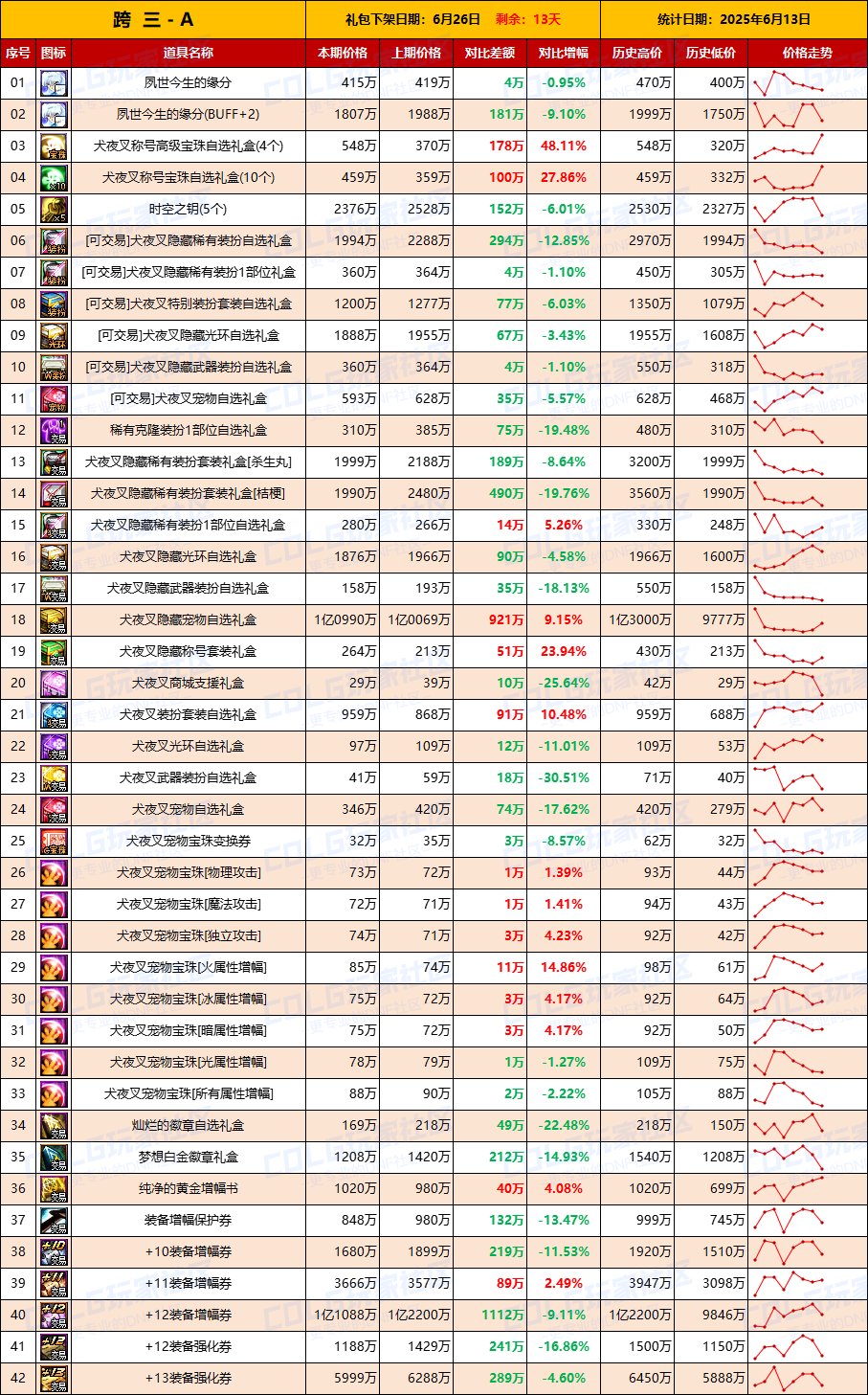Select the 犬夜叉宠物宝珠变换券 icon

tap(54, 842)
